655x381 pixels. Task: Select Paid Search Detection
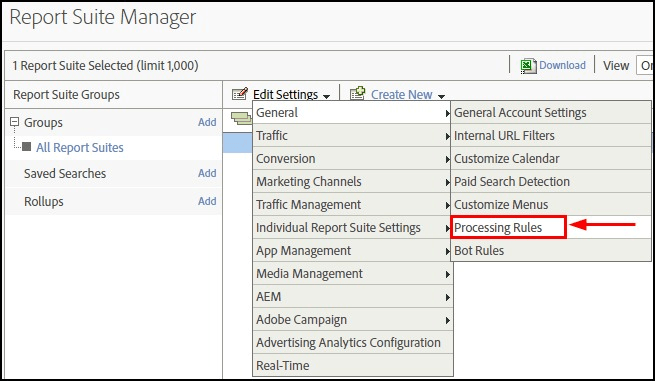(x=551, y=181)
